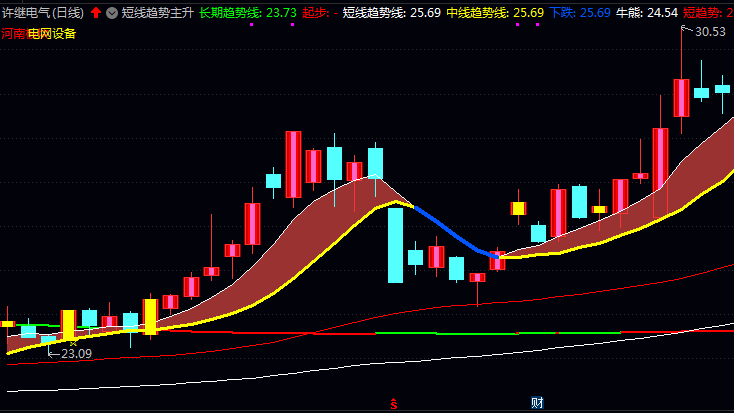Click the gear icon before 短线趋势主升
This screenshot has width=734, height=413.
[x=111, y=13]
